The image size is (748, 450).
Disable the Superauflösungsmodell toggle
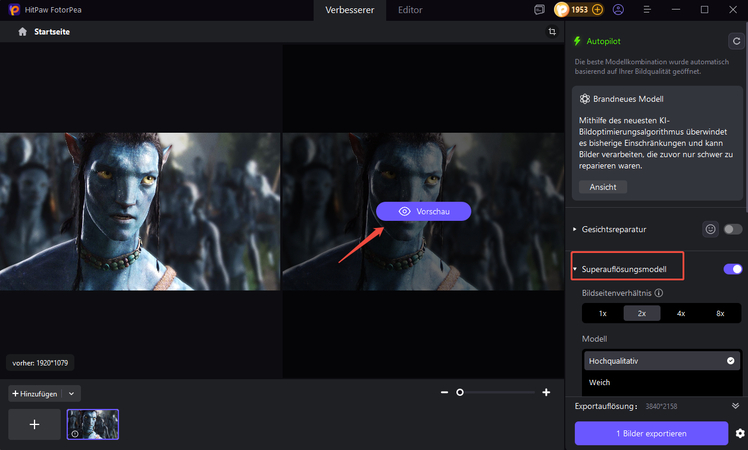732,269
